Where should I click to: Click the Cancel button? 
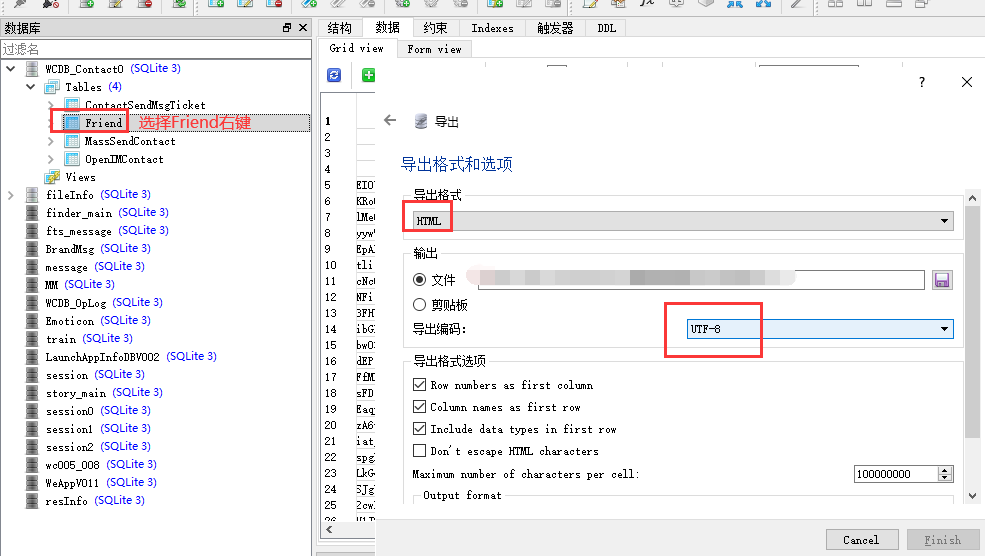[861, 540]
